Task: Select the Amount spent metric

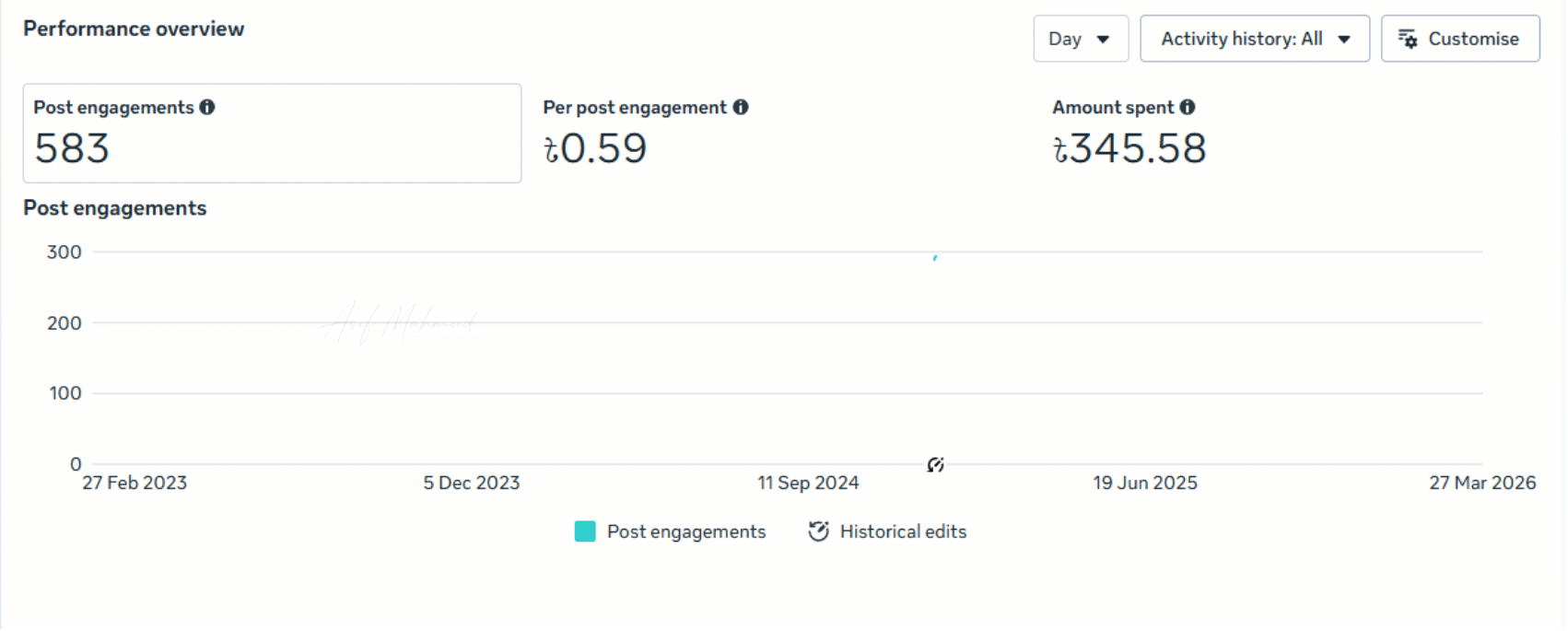Action: 1129,134
